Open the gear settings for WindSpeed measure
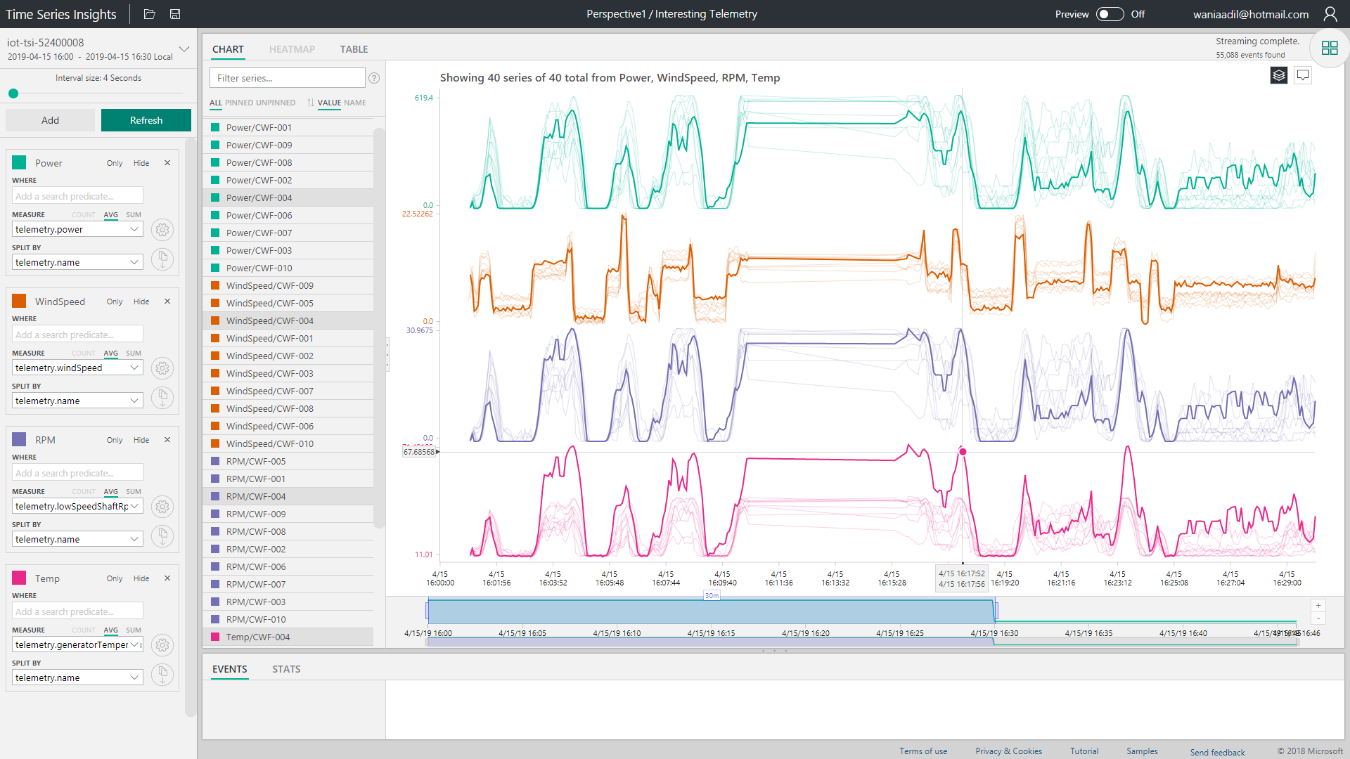 (x=162, y=368)
